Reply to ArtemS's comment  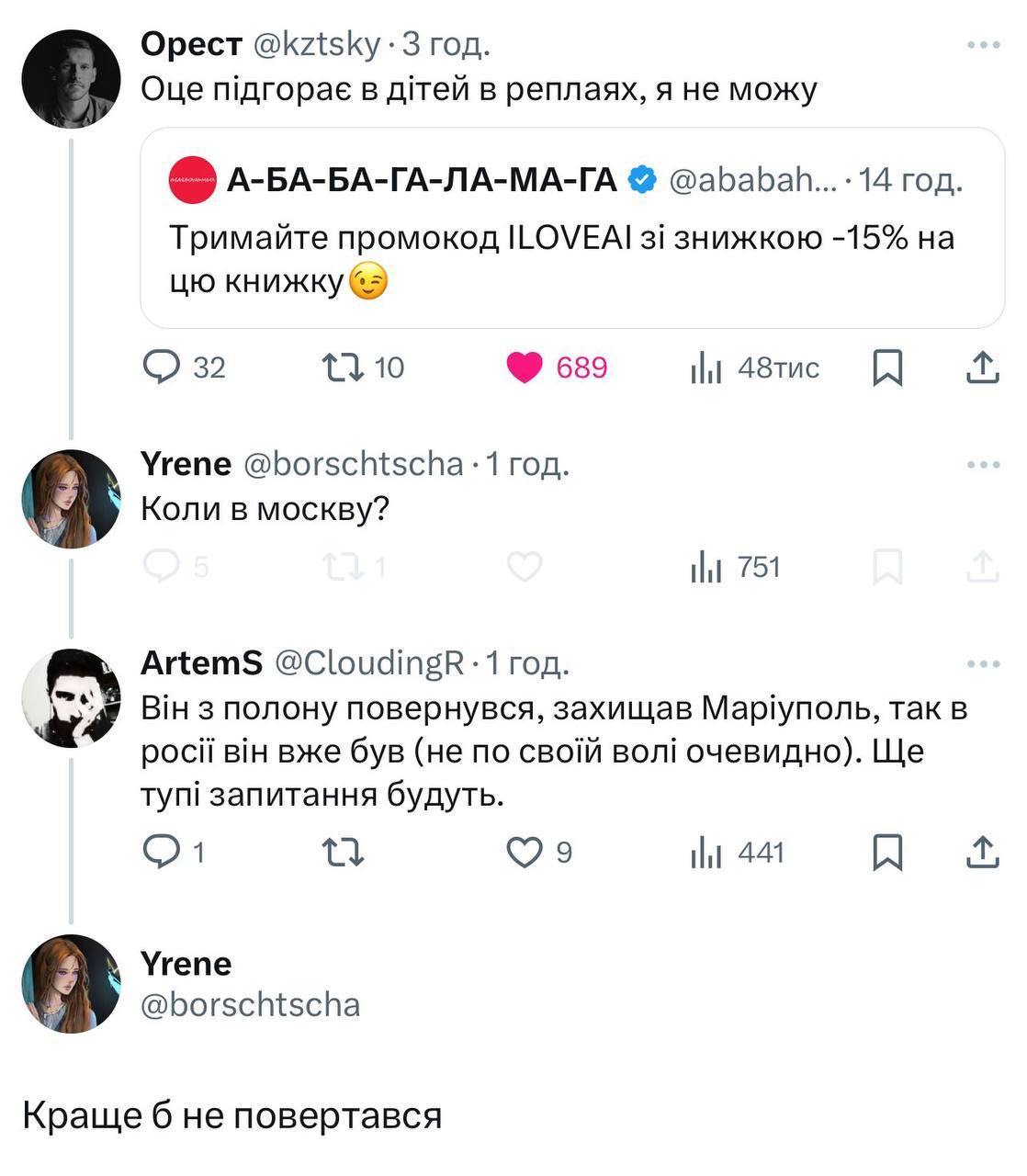(162, 853)
